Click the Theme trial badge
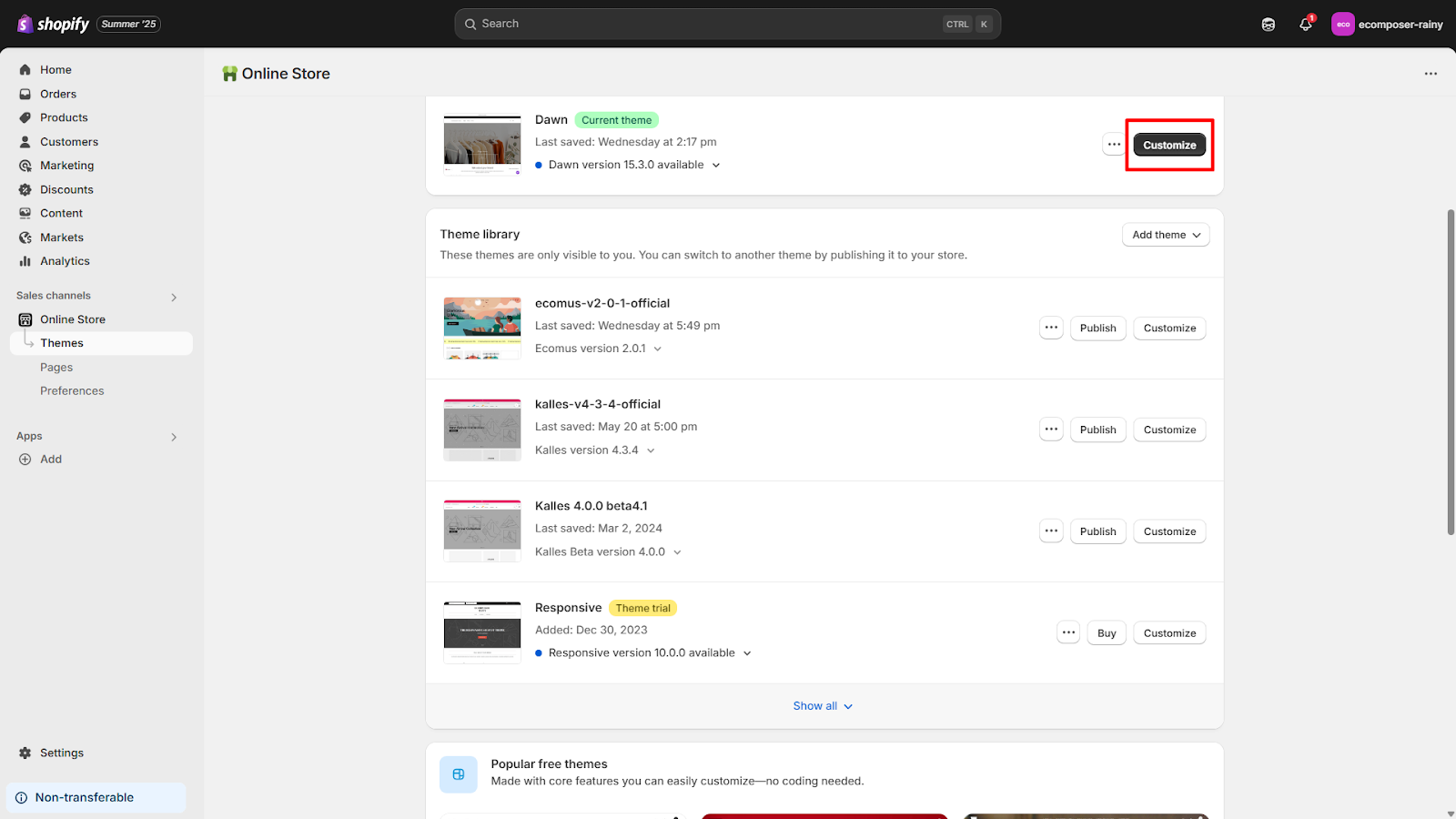Viewport: 1456px width, 819px height. (x=642, y=608)
